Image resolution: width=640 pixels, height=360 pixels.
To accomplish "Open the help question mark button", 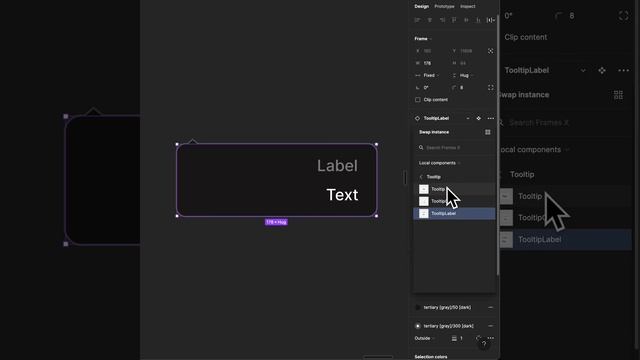I will [x=484, y=344].
